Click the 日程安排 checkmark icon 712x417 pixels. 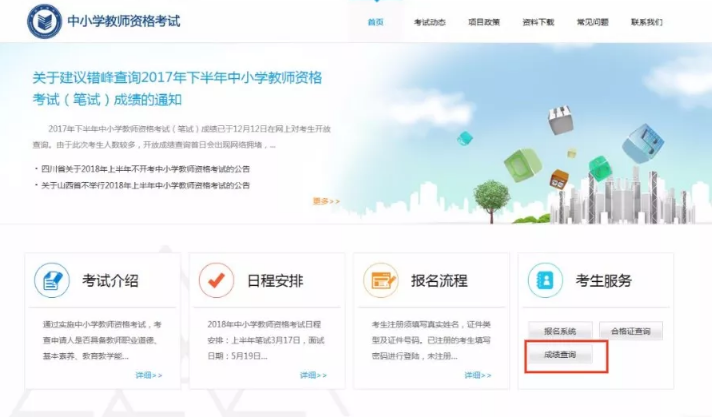pos(216,280)
